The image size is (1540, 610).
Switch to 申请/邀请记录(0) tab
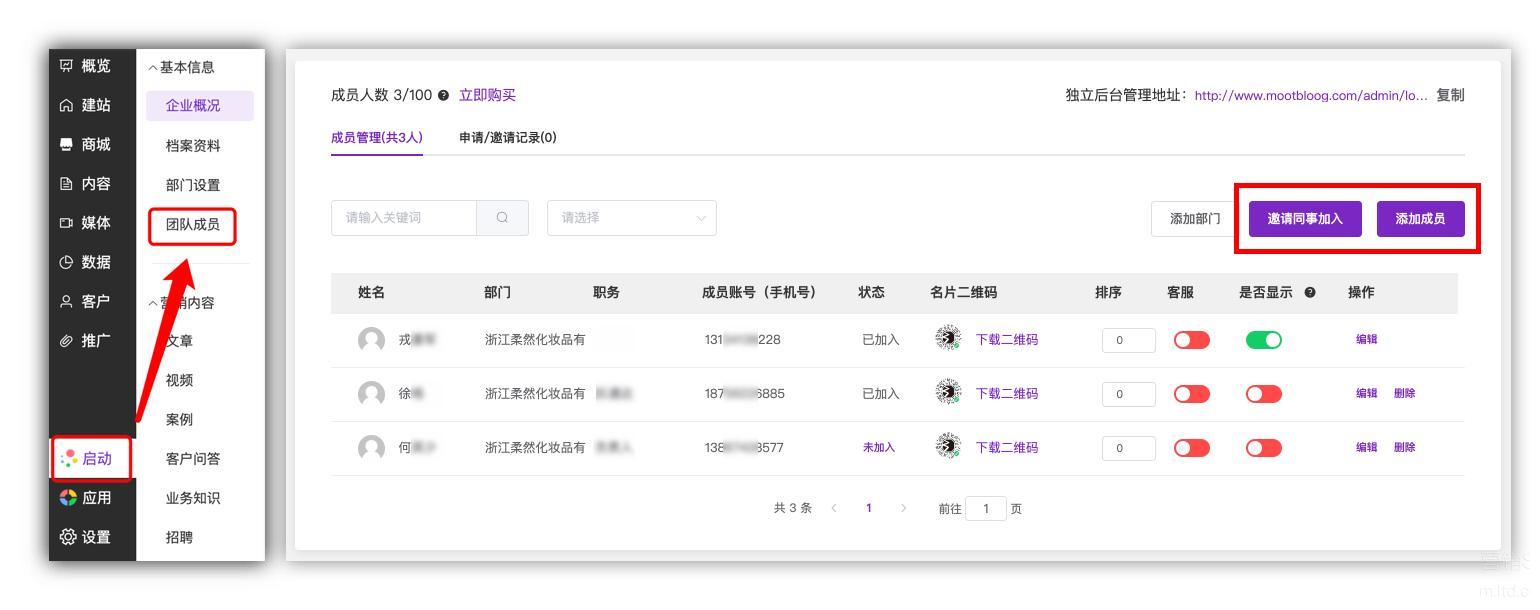coord(507,138)
